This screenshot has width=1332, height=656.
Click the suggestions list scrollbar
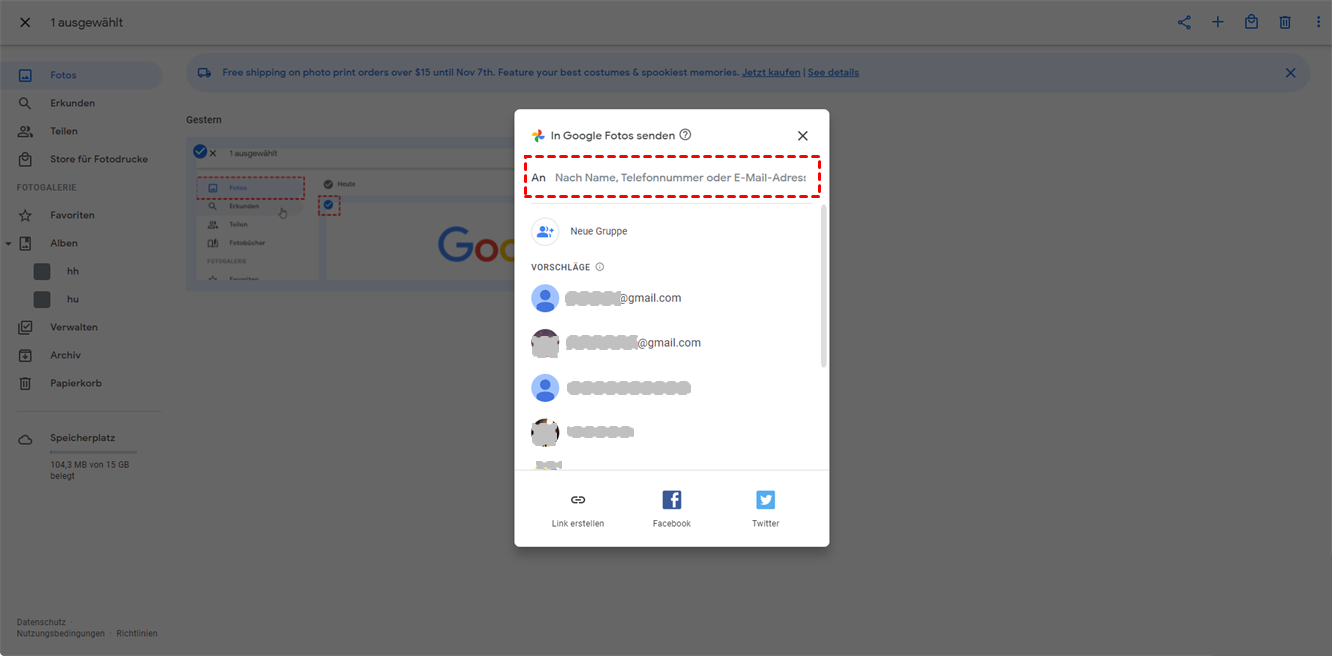(x=824, y=286)
